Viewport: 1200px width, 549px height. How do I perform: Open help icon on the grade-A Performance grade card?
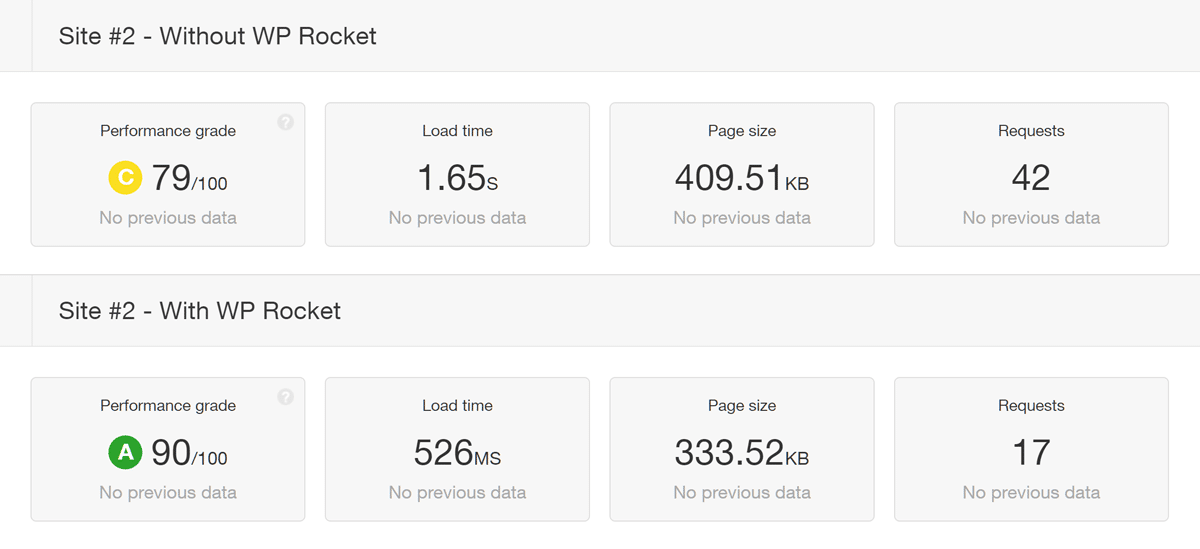tap(286, 397)
